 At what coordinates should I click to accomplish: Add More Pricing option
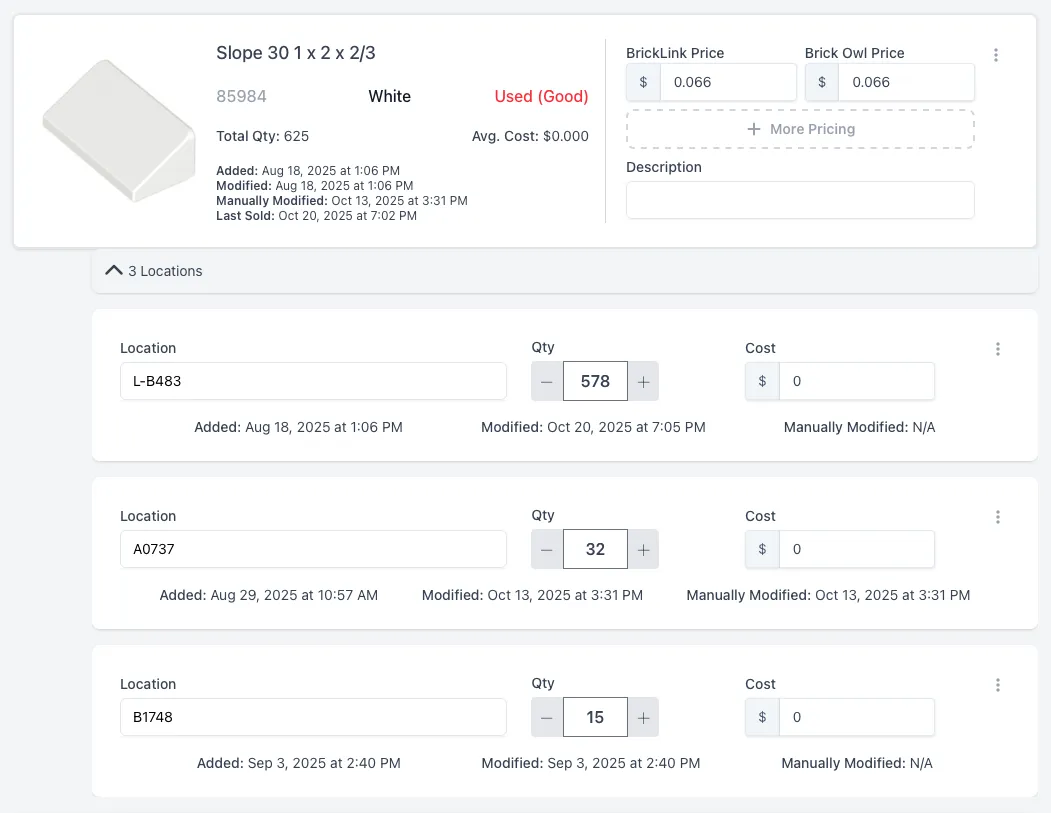pos(800,129)
